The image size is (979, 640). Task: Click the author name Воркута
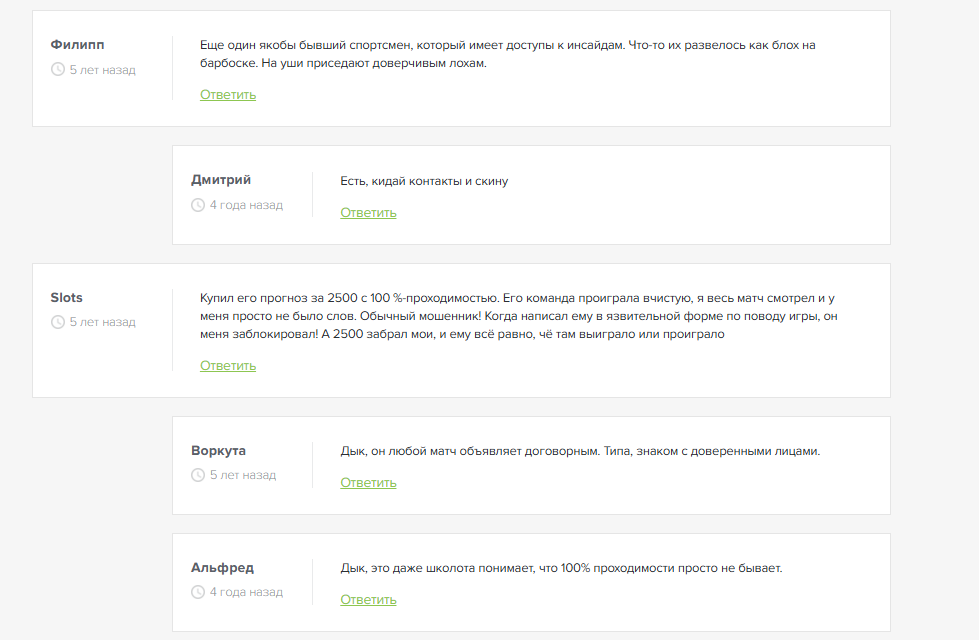click(218, 450)
